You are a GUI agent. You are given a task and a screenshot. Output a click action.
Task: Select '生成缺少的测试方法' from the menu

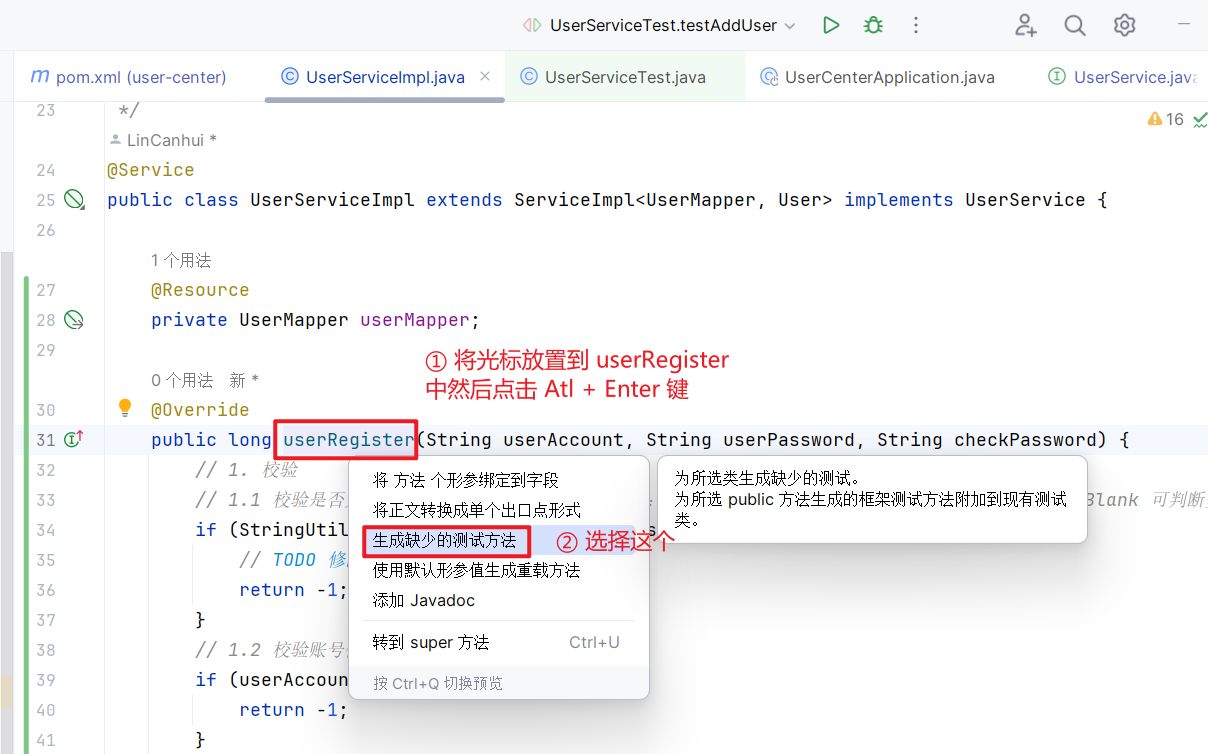click(x=445, y=541)
